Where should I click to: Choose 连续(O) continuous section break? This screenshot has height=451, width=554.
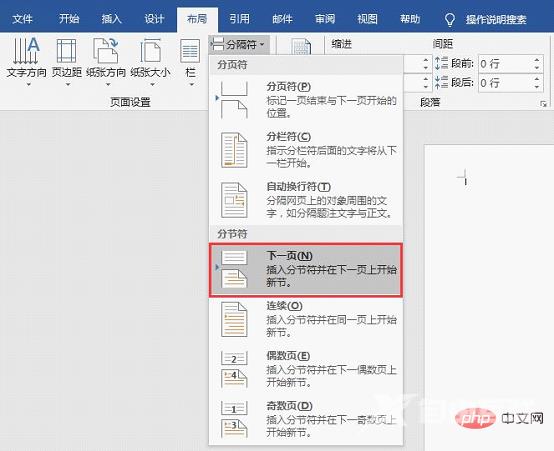[x=306, y=319]
